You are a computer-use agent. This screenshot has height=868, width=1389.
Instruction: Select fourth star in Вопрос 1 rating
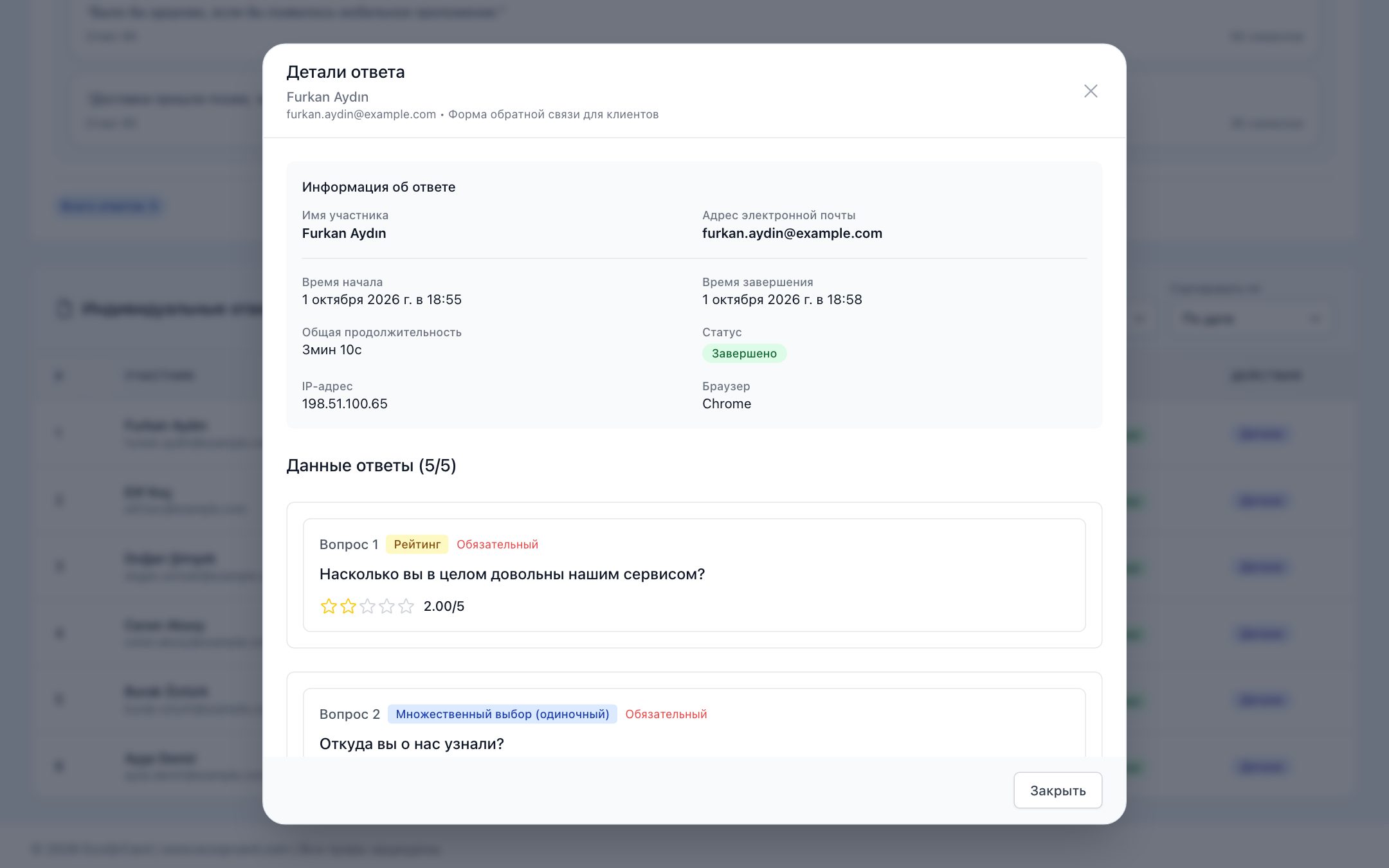point(386,606)
